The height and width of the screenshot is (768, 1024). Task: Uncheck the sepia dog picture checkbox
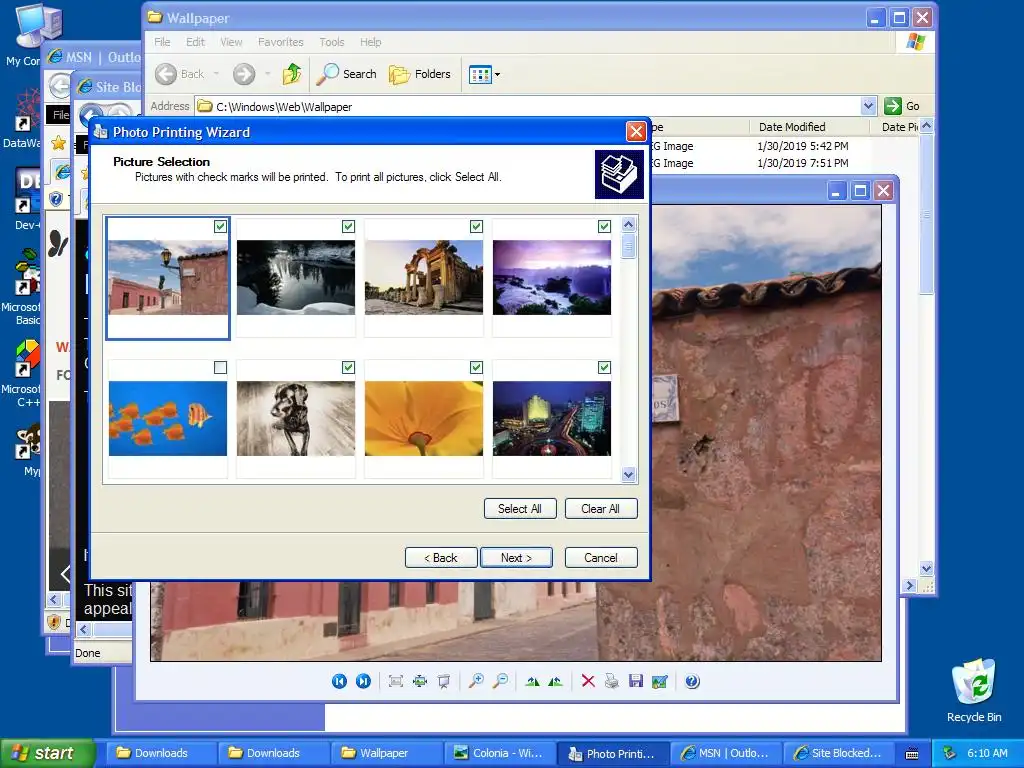tap(348, 368)
